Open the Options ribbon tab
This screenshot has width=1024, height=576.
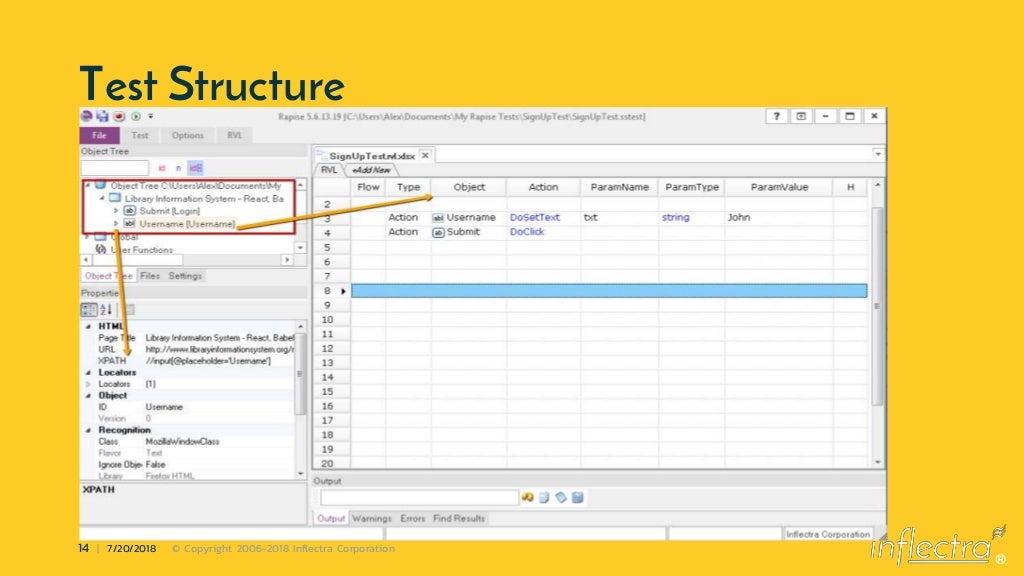pos(187,135)
